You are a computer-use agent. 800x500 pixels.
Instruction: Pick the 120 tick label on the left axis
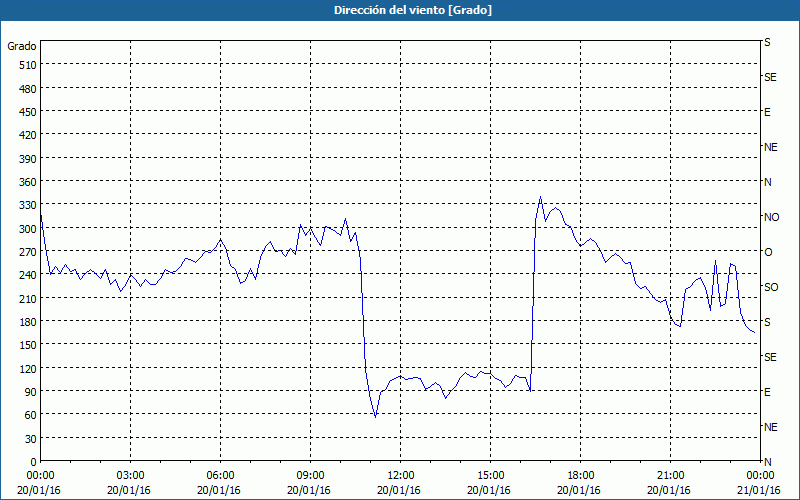tap(27, 368)
